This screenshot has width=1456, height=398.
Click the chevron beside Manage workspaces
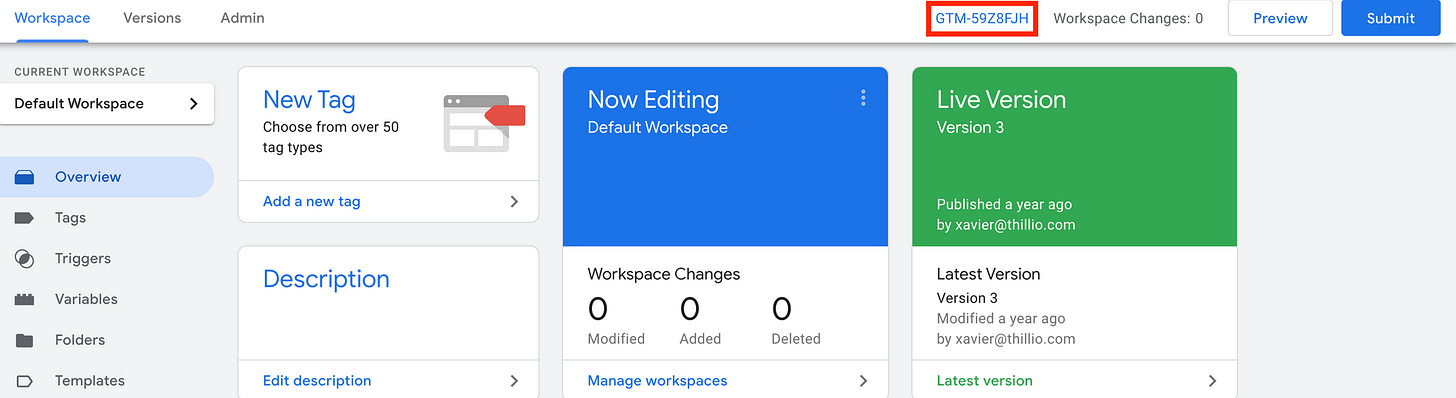863,381
